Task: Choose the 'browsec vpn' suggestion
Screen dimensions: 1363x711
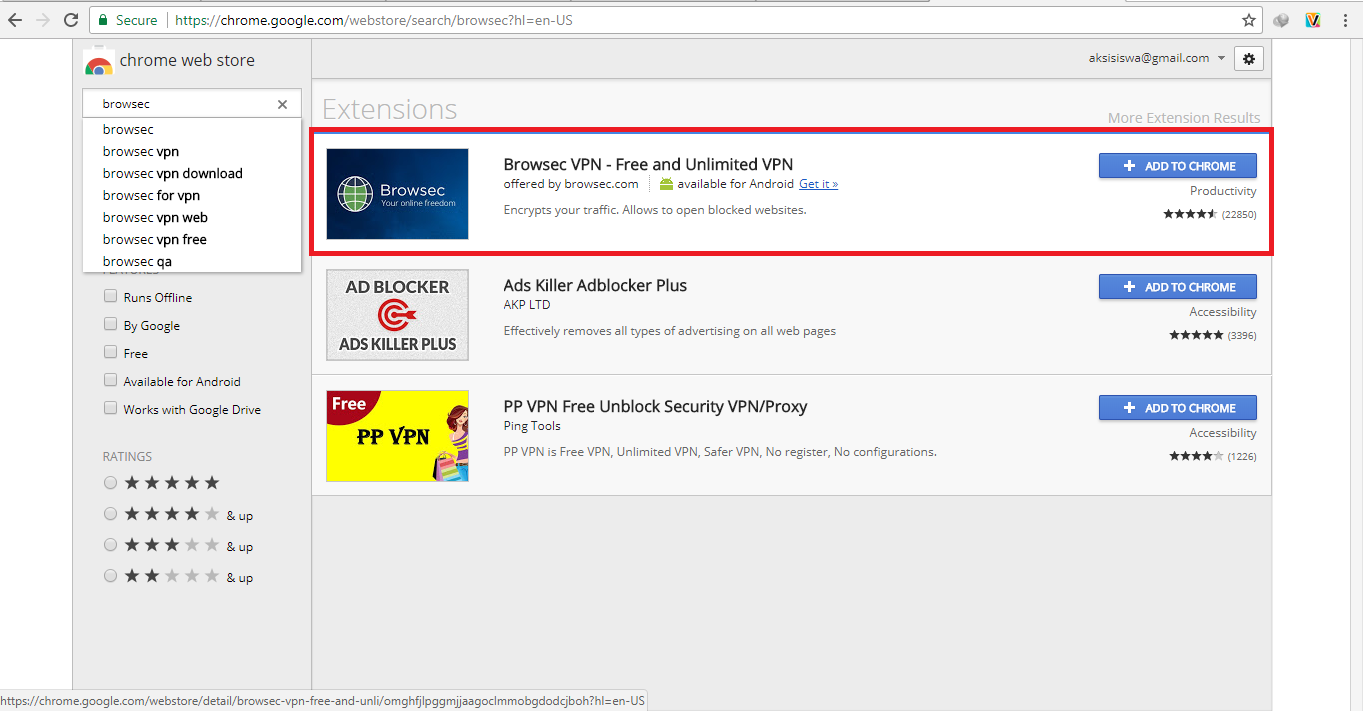Action: click(192, 151)
